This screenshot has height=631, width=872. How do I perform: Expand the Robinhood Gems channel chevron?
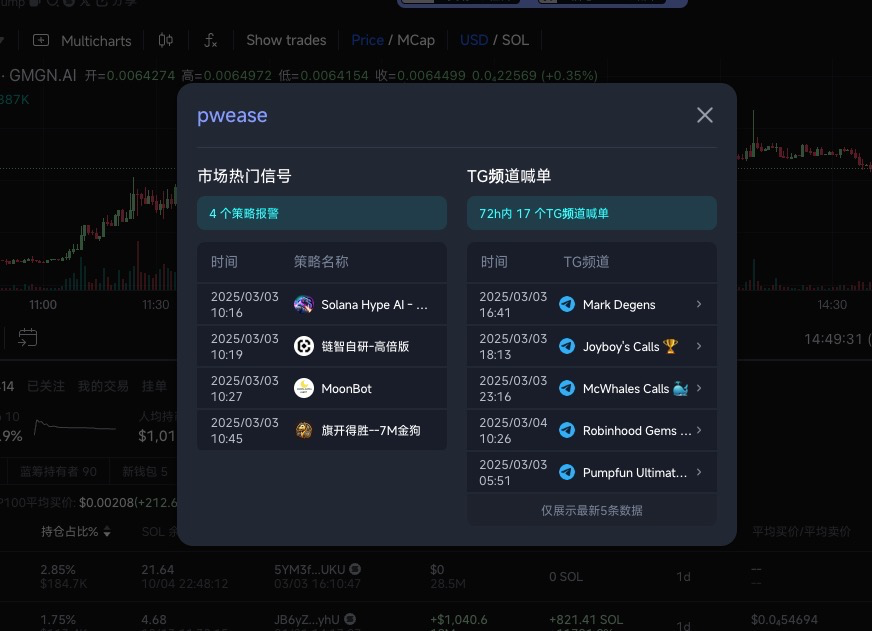698,430
